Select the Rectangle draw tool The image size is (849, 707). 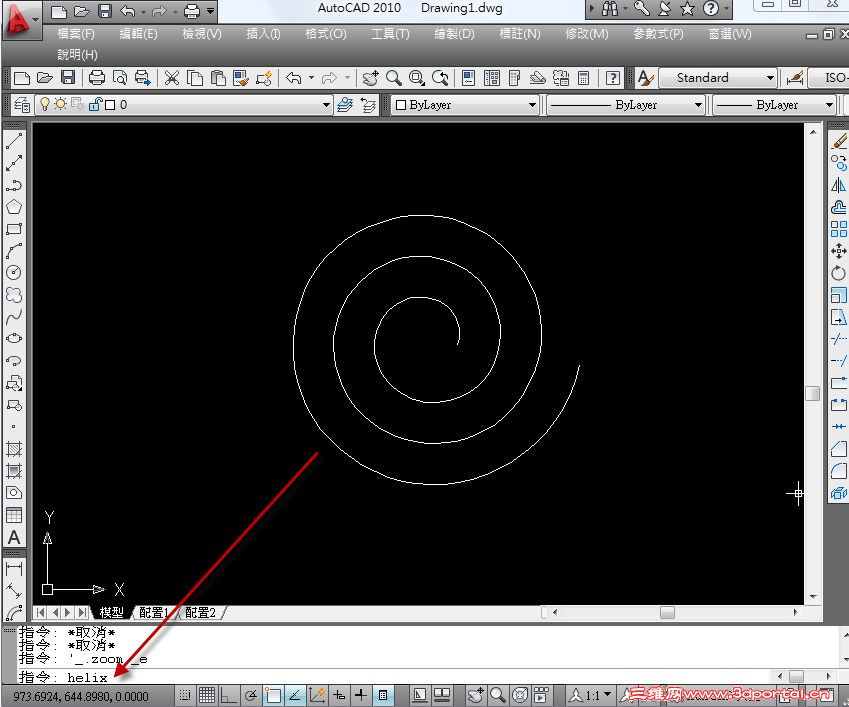click(x=14, y=228)
